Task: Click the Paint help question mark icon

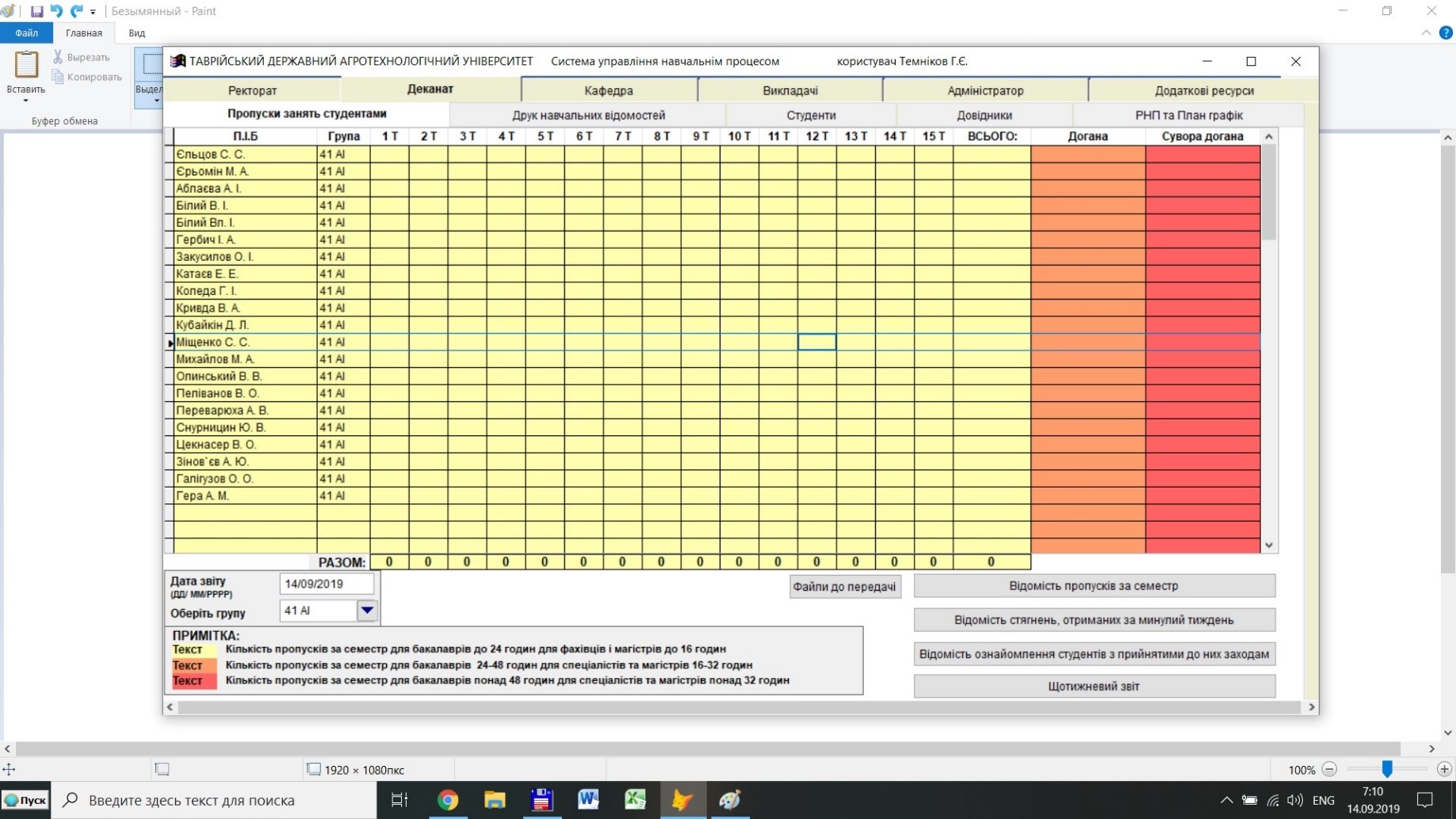Action: click(1446, 33)
